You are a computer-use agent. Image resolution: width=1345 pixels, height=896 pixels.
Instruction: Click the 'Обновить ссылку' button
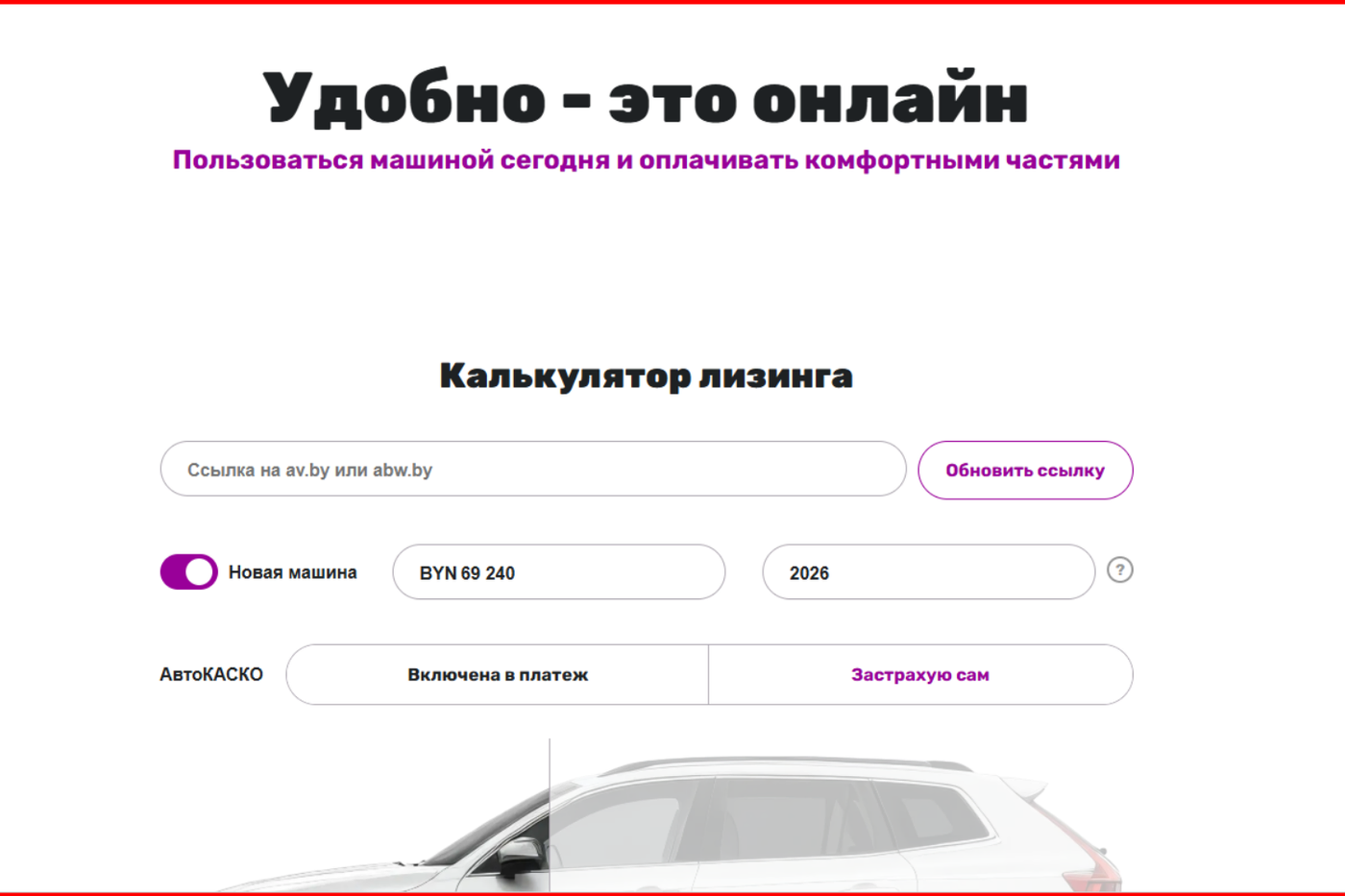pyautogui.click(x=1025, y=471)
